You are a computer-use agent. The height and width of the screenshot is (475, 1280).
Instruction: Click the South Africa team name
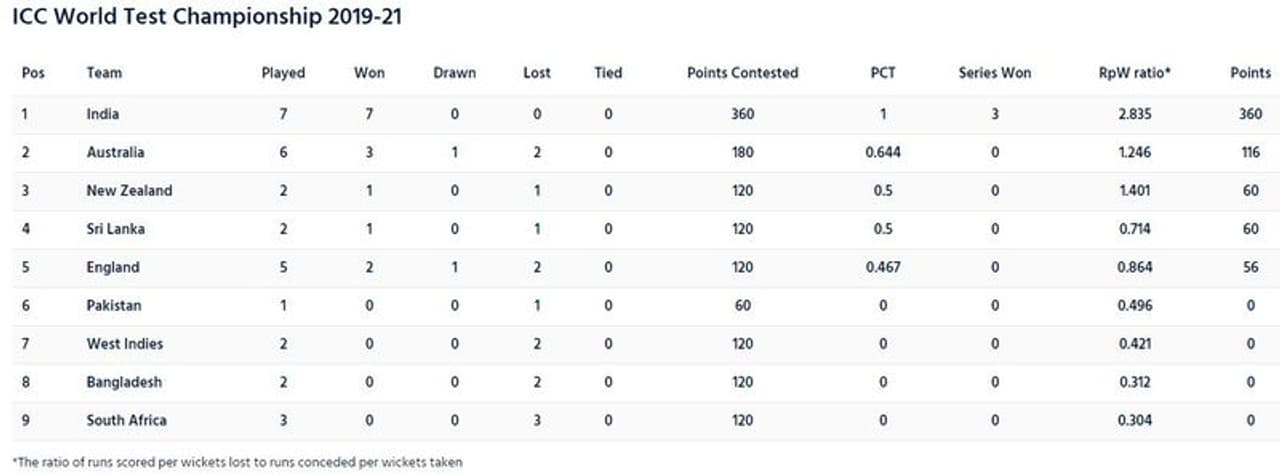pos(127,420)
